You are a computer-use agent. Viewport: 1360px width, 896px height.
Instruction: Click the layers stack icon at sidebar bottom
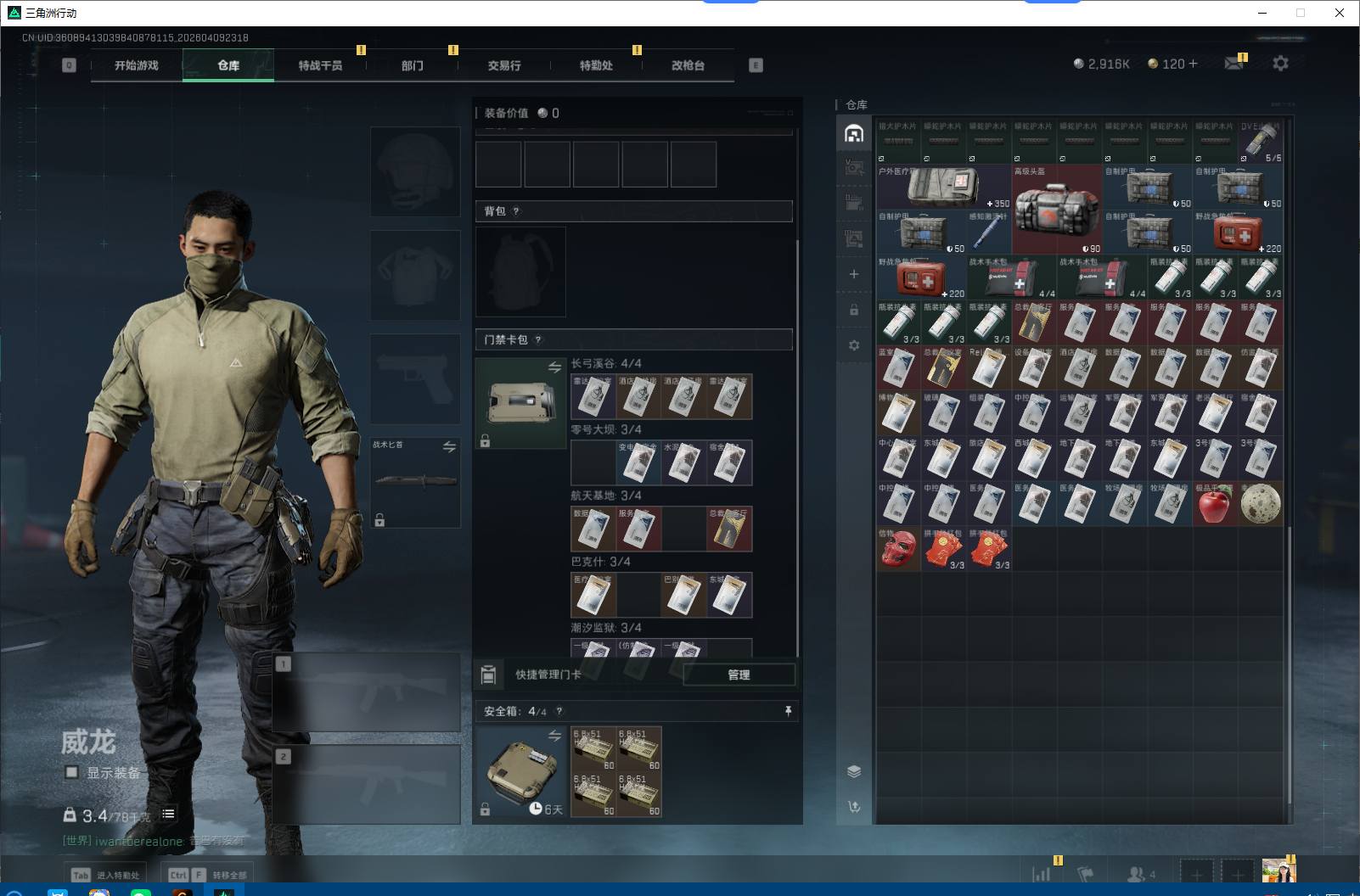(854, 771)
